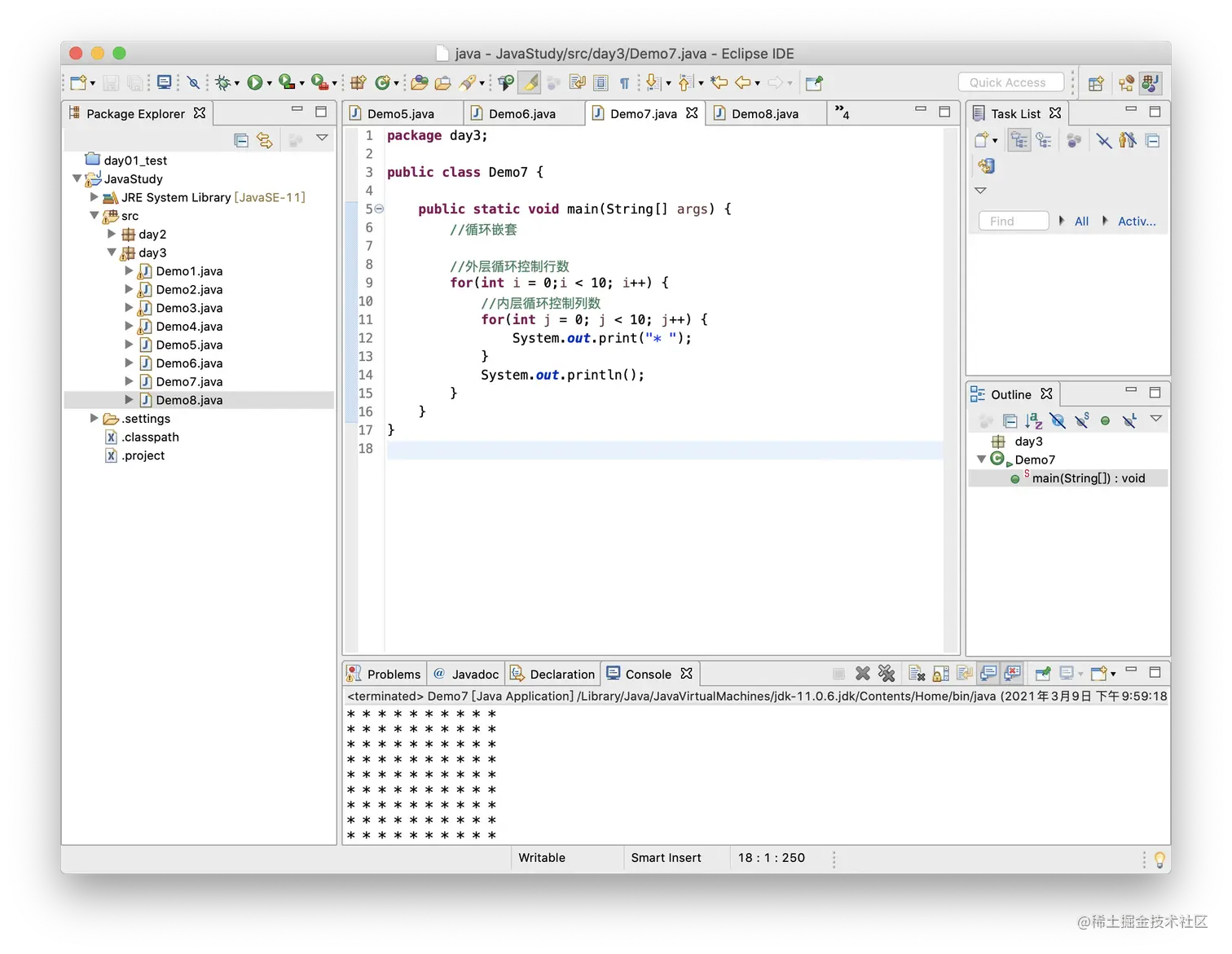This screenshot has width=1232, height=954.
Task: Click Collapse All in Package Explorer
Action: tap(241, 140)
